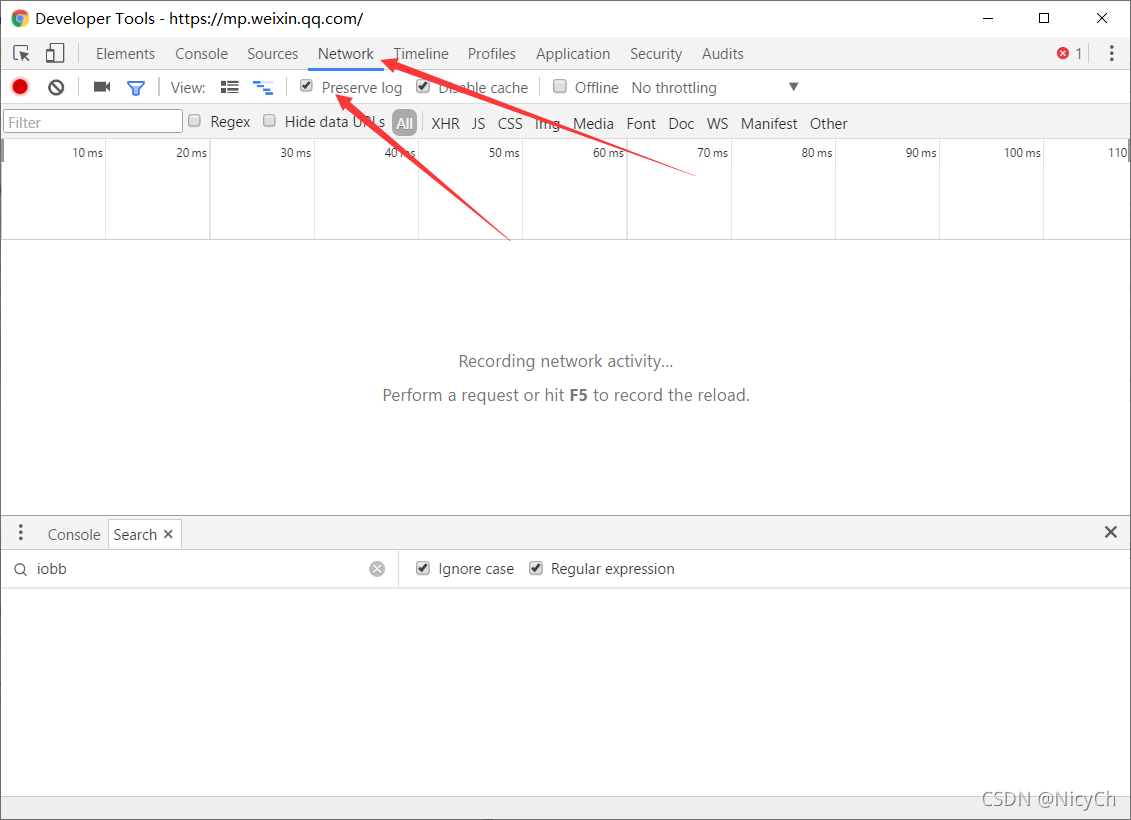This screenshot has height=820, width=1131.
Task: Open the Console tab in top bar
Action: (x=201, y=54)
